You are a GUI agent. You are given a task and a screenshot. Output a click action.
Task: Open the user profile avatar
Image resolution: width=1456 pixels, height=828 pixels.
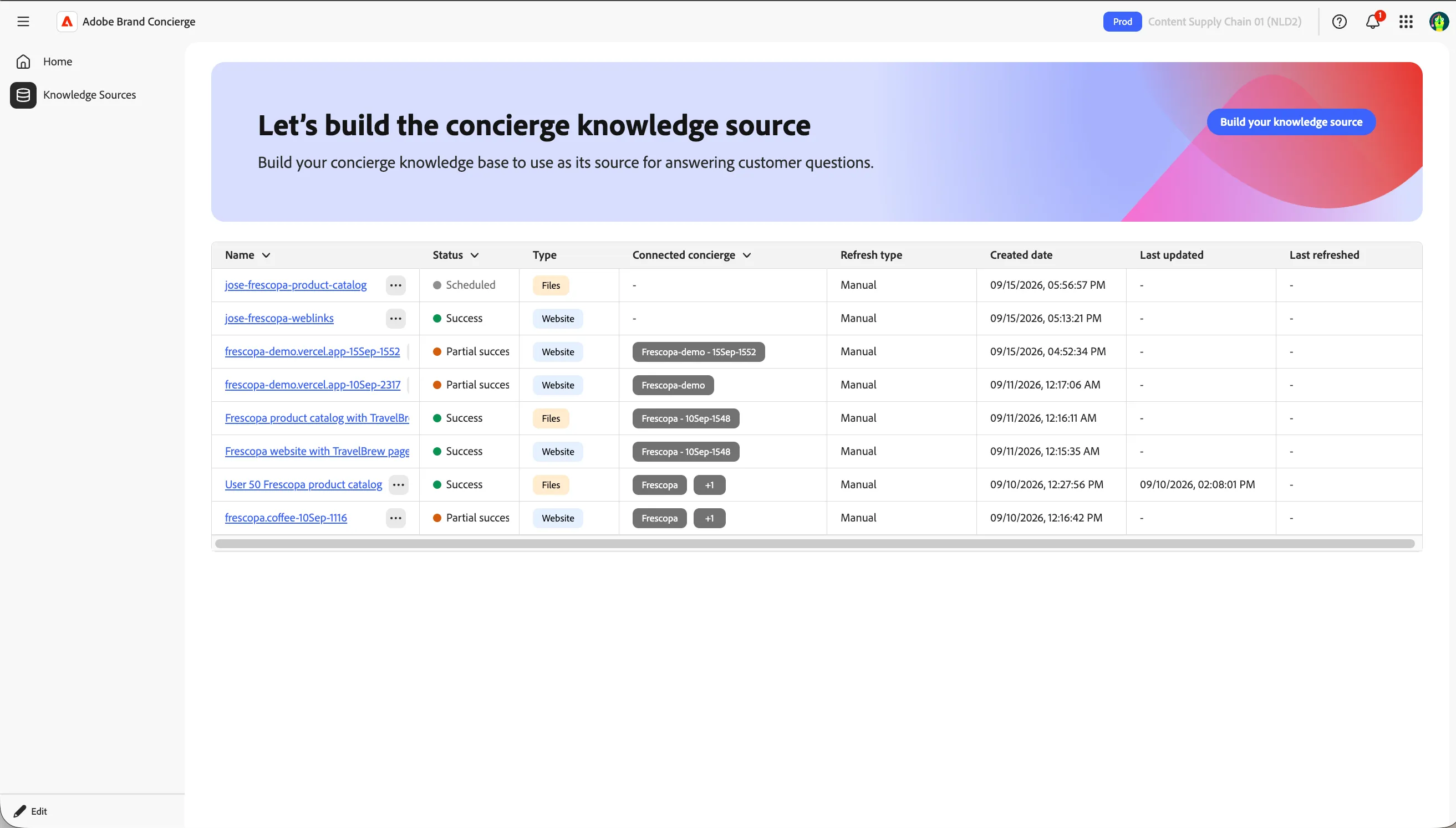1439,22
